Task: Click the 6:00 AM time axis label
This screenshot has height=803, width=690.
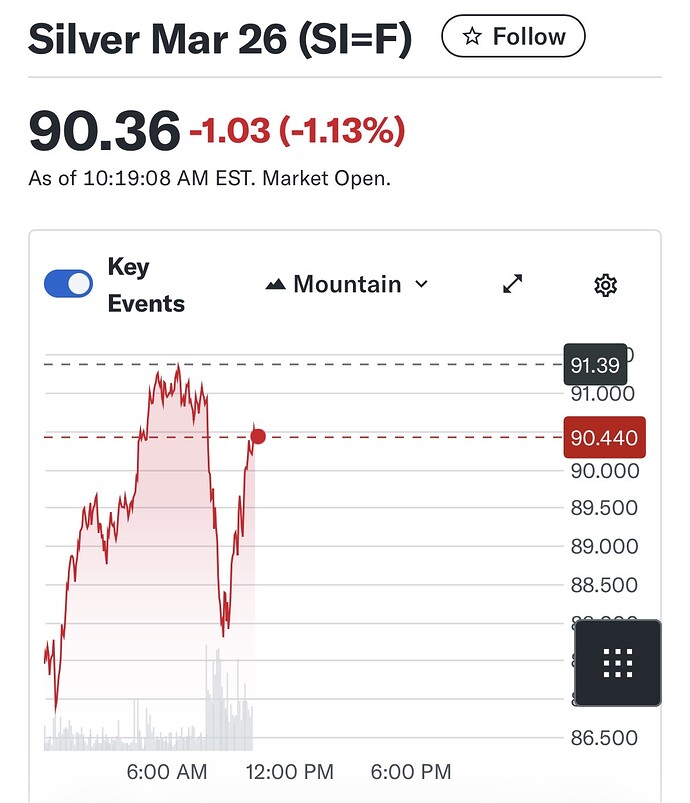Action: coord(168,772)
